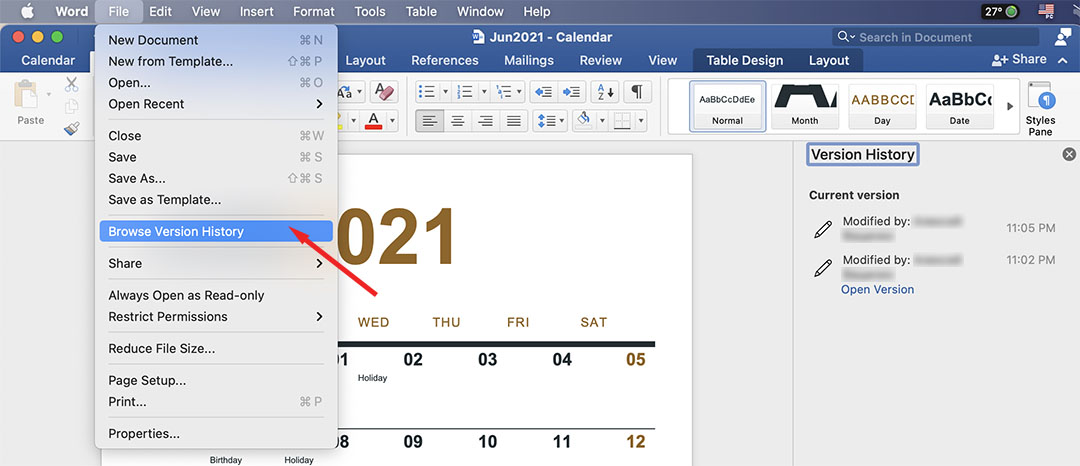Click the bulleted list icon
Screen dimensions: 1080x466
pyautogui.click(x=428, y=92)
